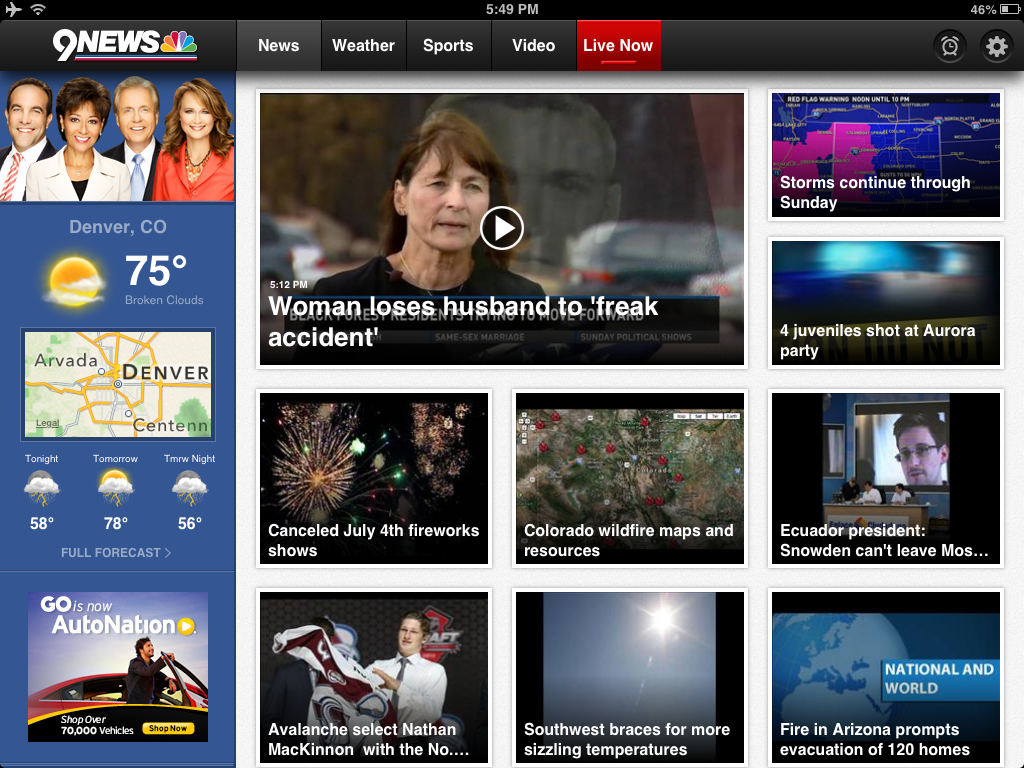
Task: Open Storms continue through Sunday story
Action: 886,155
